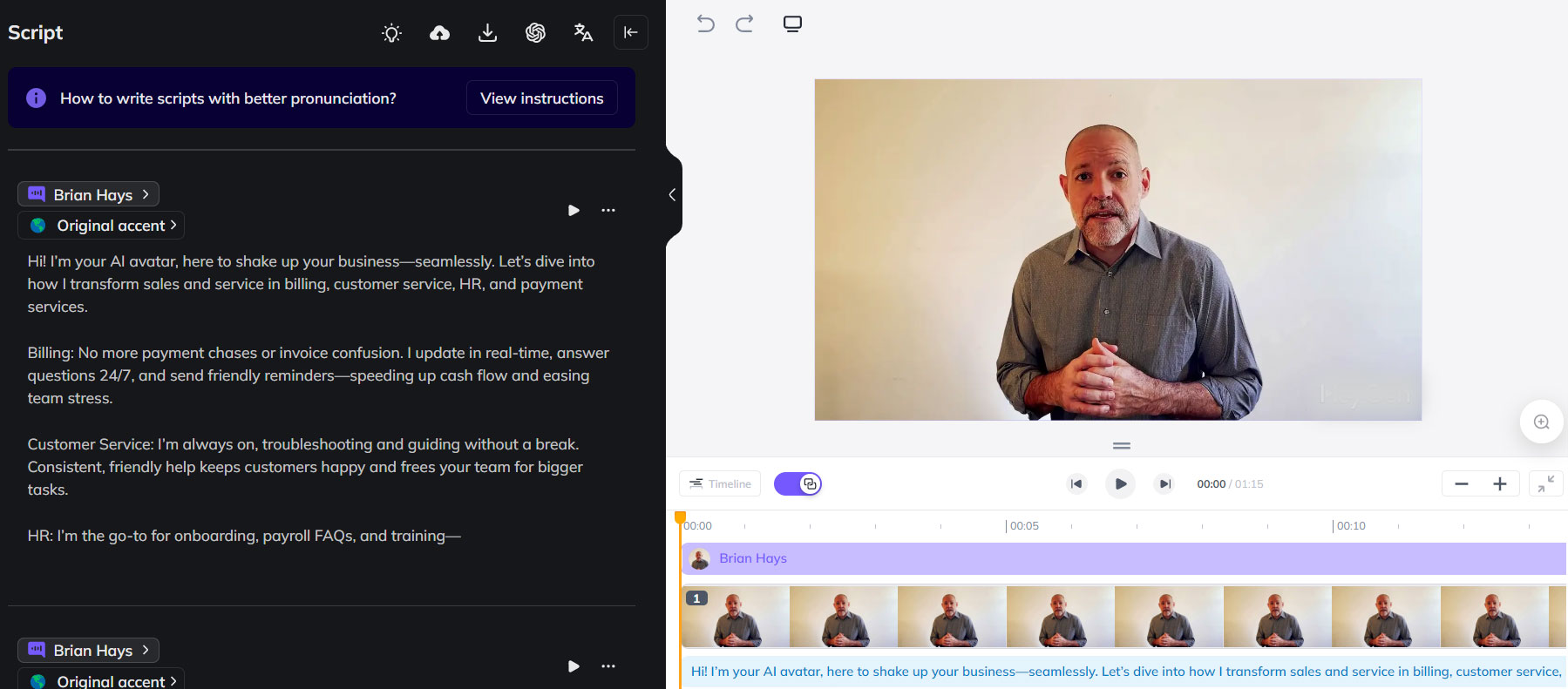The image size is (1568, 689).
Task: Click the undo arrow
Action: [705, 24]
